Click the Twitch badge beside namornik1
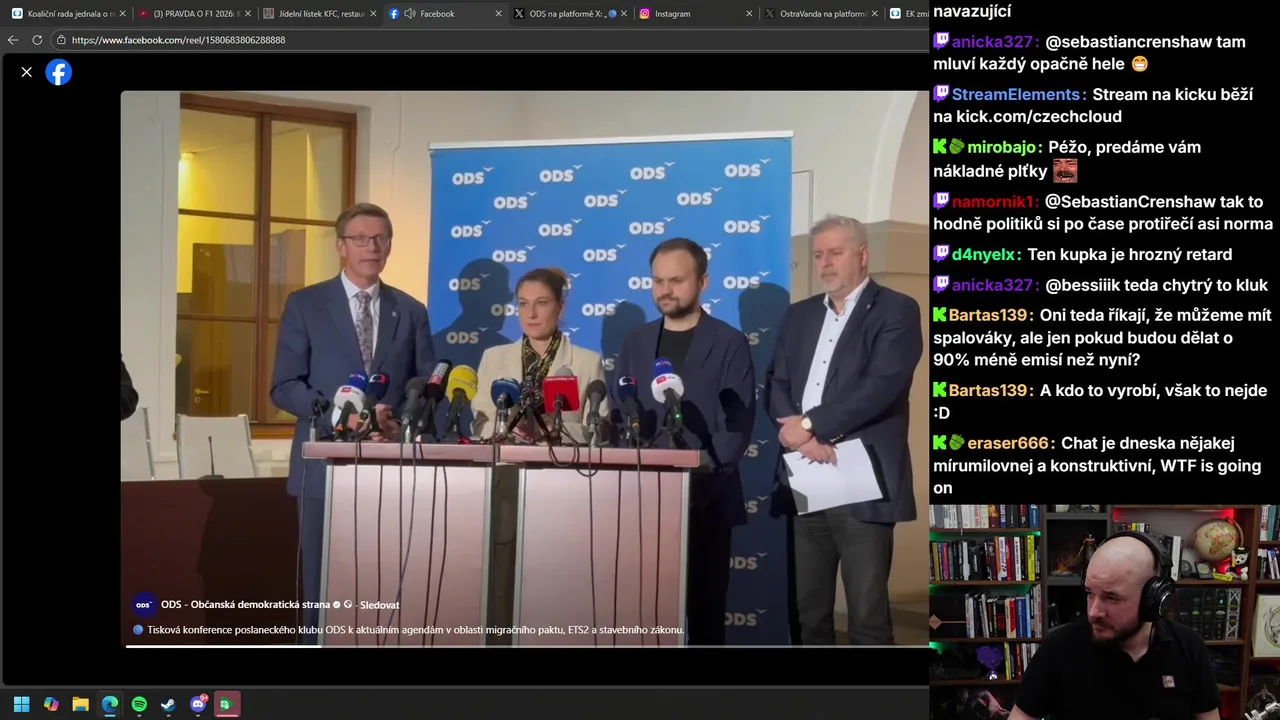The height and width of the screenshot is (720, 1280). pyautogui.click(x=941, y=201)
